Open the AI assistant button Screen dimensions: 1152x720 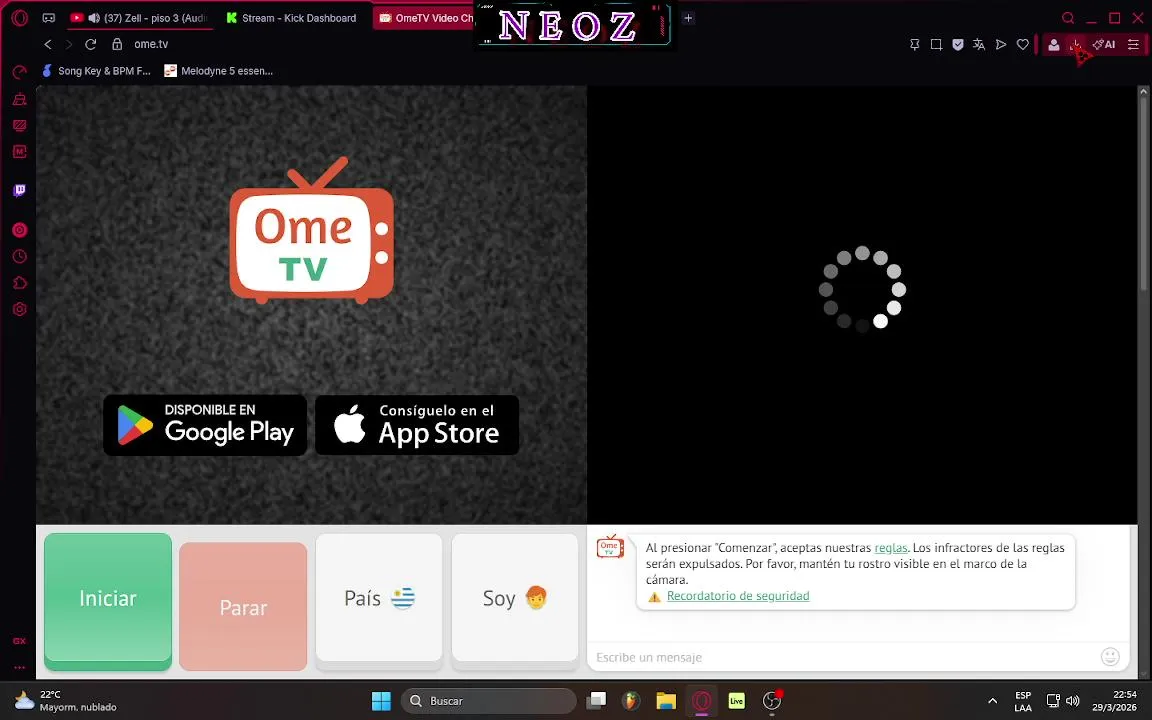[1104, 45]
